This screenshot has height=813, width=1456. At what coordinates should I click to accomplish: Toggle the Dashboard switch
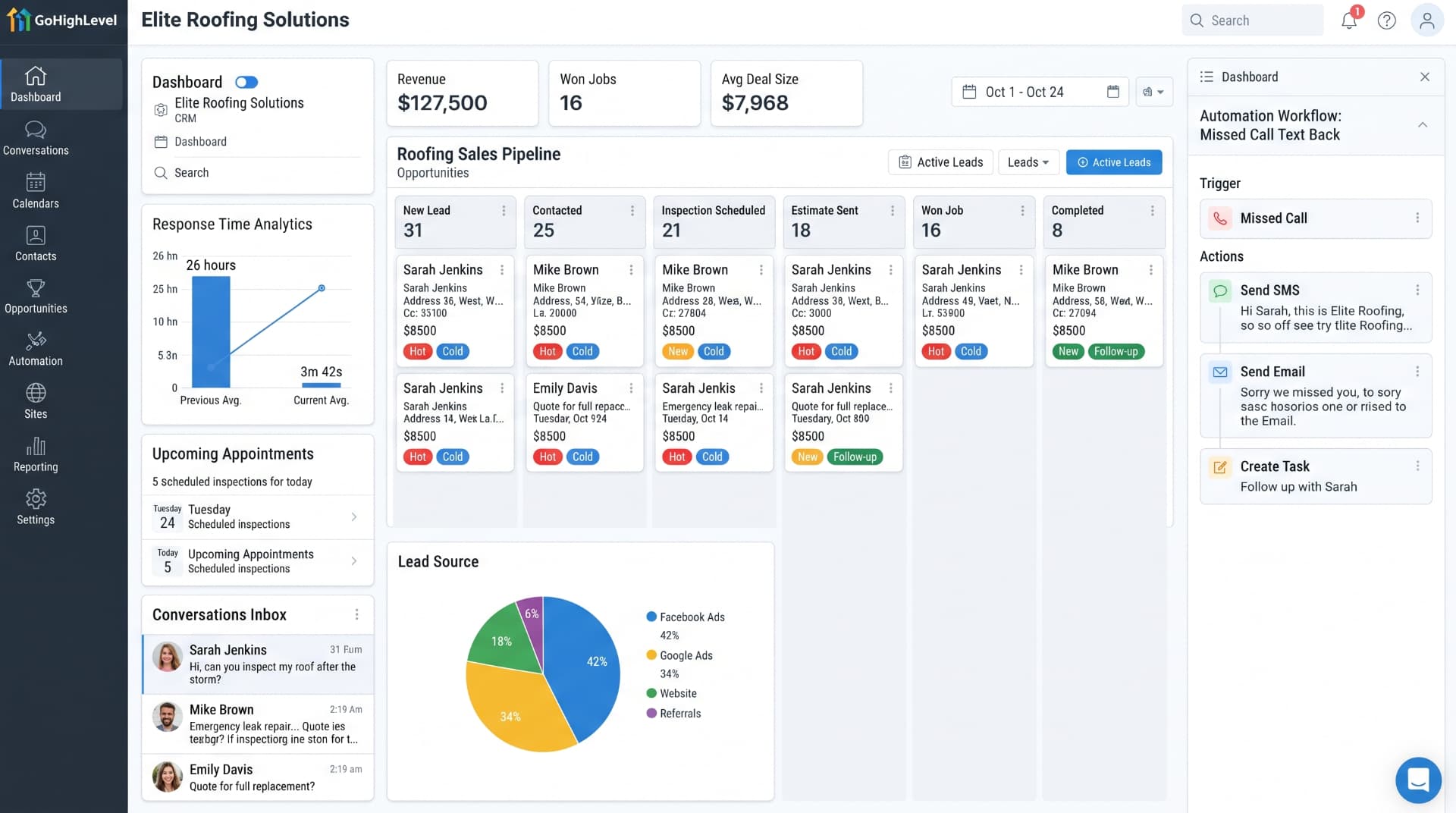tap(246, 82)
